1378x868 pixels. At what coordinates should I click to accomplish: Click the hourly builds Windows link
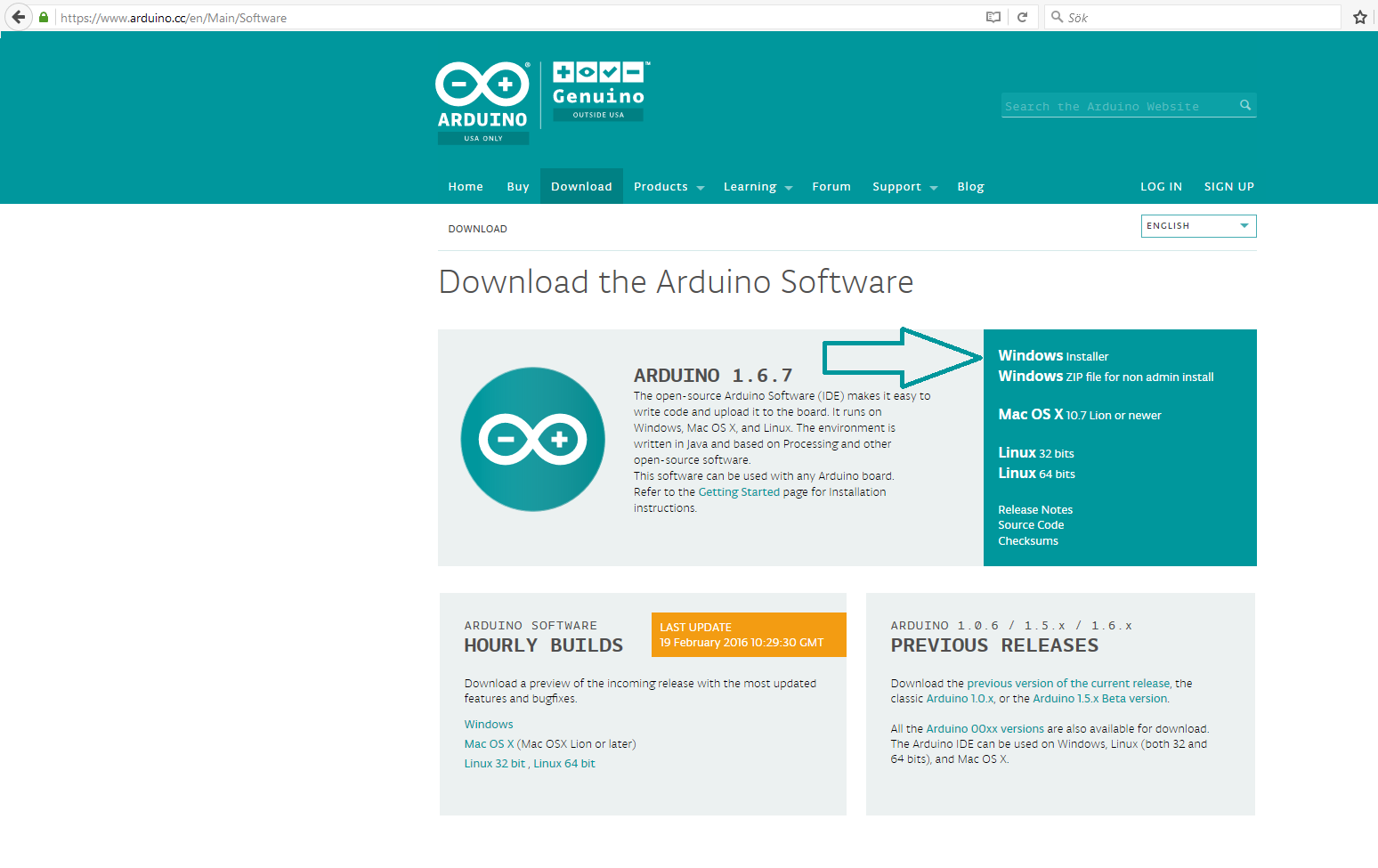[x=489, y=725]
